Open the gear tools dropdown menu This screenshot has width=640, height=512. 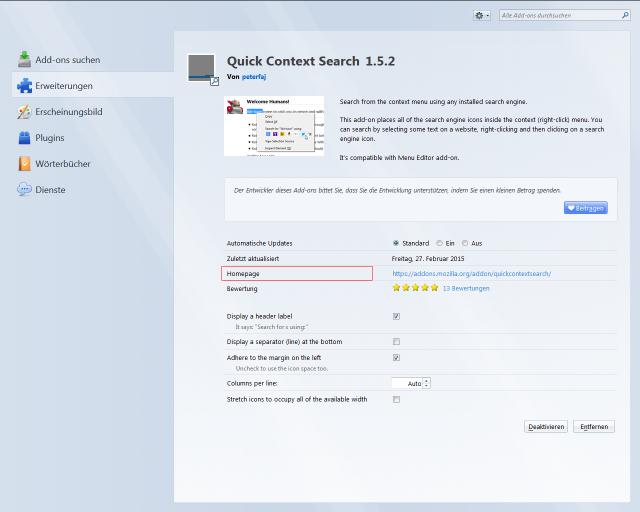pyautogui.click(x=482, y=16)
